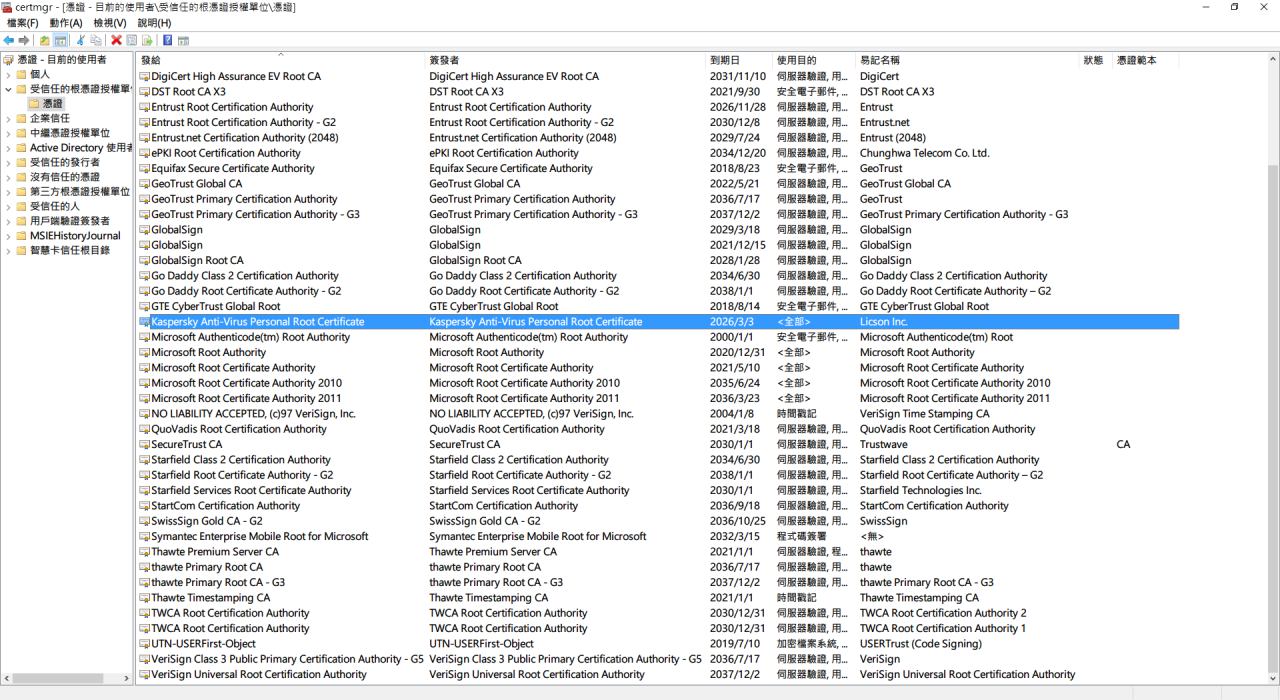
Task: Expand the 受信任的發行者 node arrow
Action: tap(8, 162)
